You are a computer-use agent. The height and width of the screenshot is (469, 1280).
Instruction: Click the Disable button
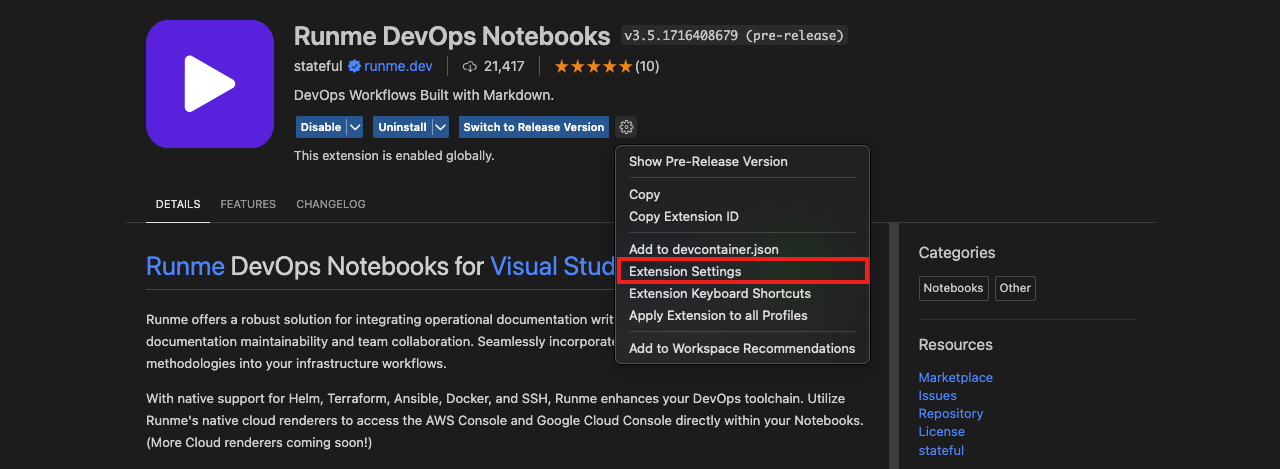click(x=320, y=127)
